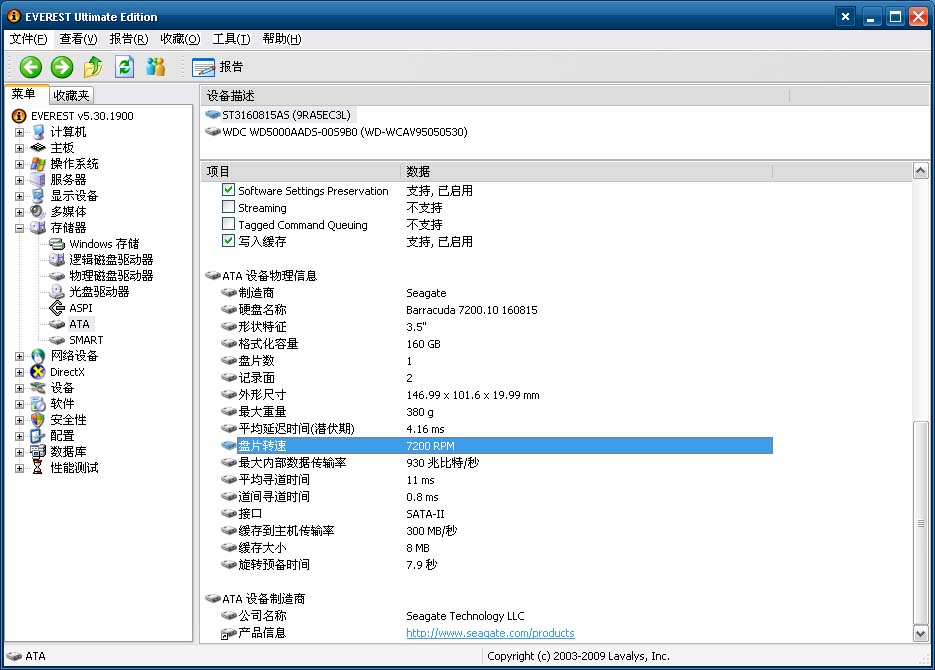This screenshot has height=670, width=935.
Task: Select the 盘片转速 7200 RPM row
Action: pos(496,445)
